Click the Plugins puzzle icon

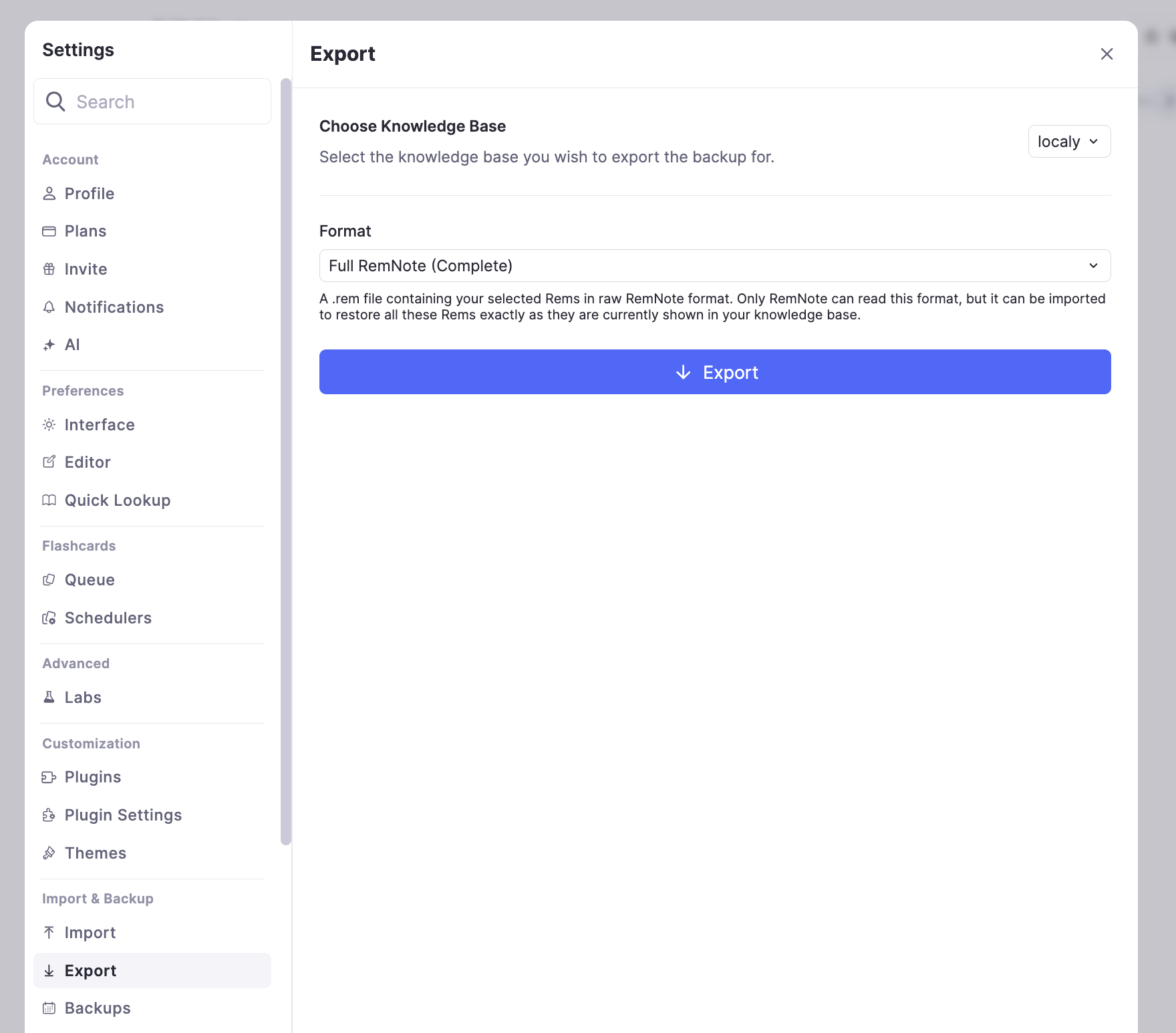(49, 777)
